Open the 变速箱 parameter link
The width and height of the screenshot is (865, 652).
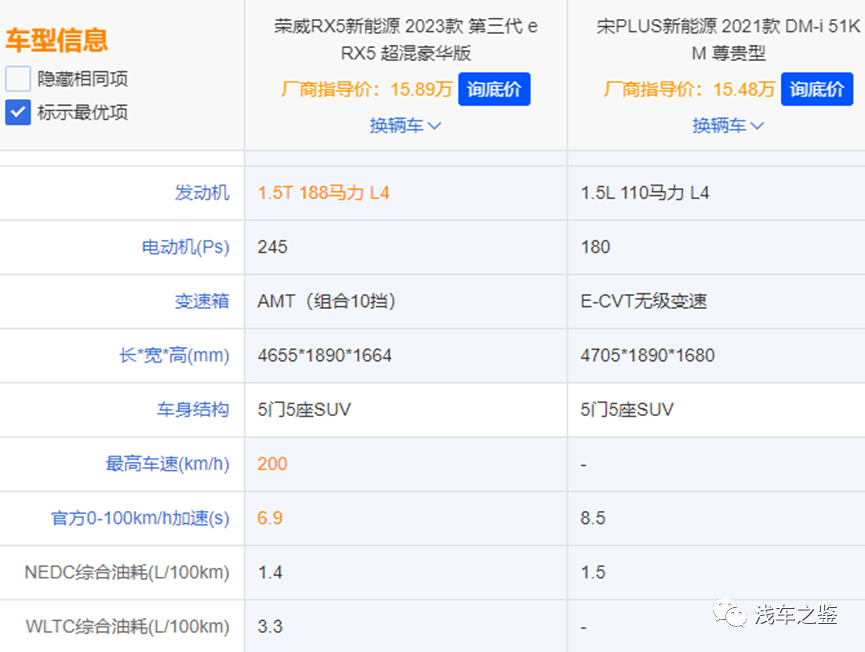[x=202, y=301]
